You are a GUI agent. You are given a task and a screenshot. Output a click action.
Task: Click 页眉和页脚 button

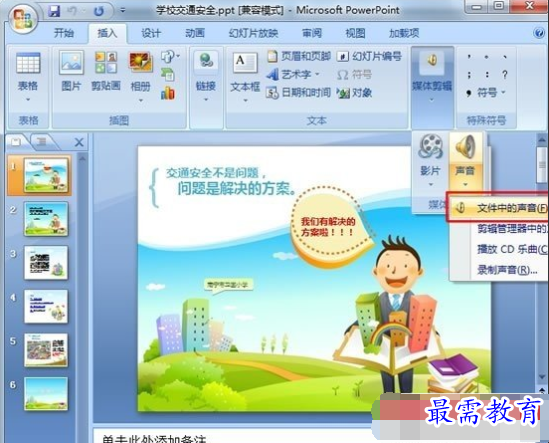pos(299,56)
